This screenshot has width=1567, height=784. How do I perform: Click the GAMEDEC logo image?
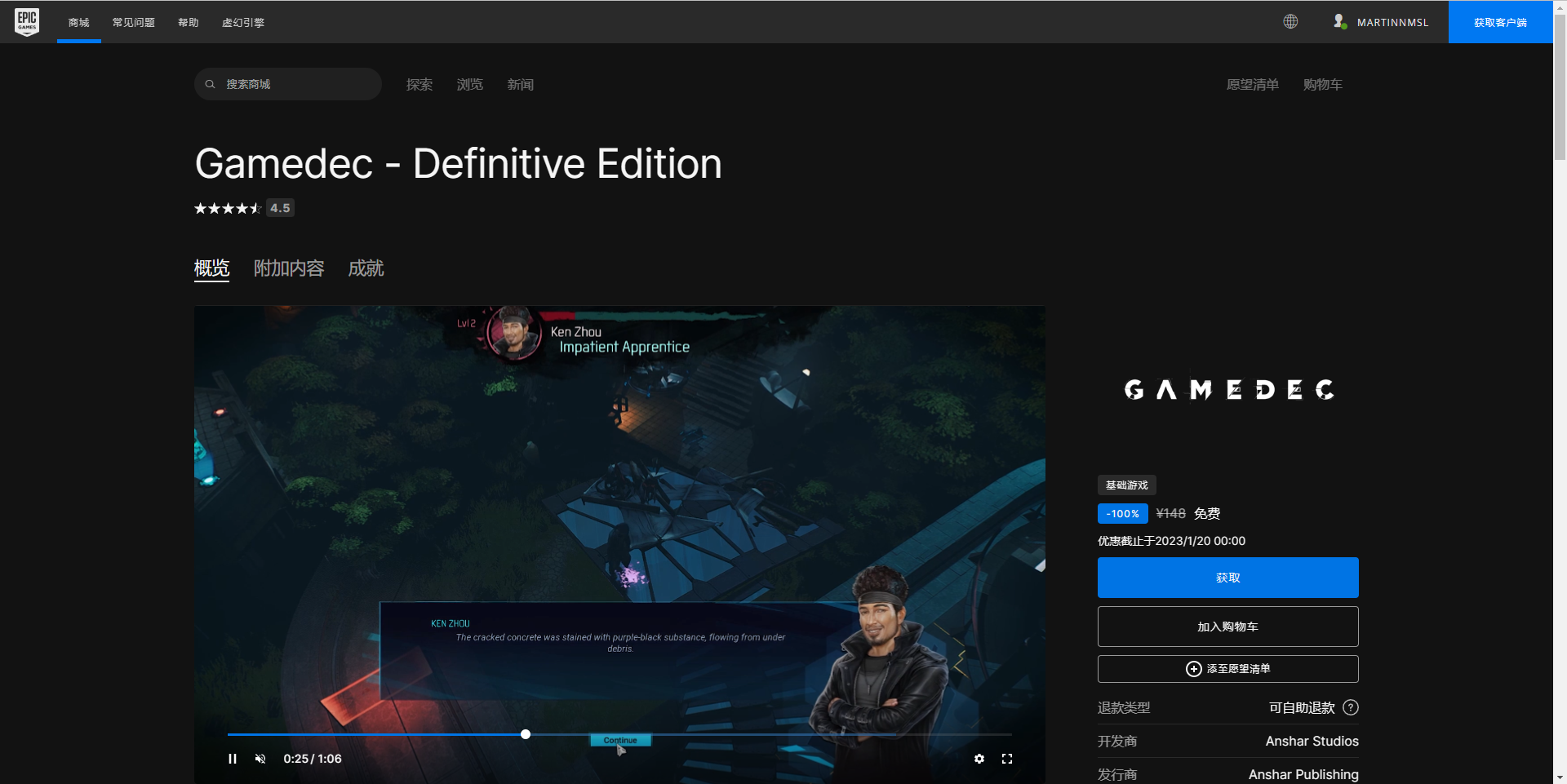coord(1228,390)
